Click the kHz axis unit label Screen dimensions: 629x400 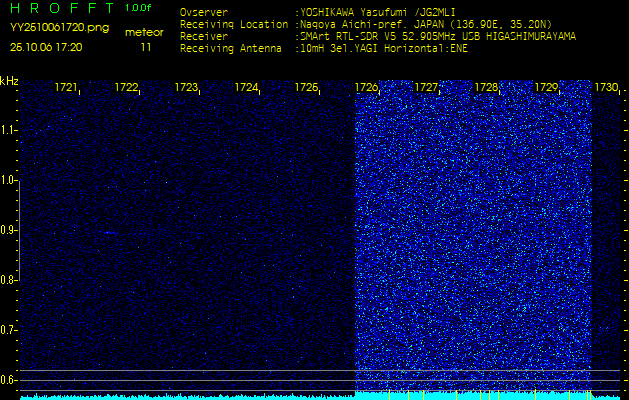point(9,81)
